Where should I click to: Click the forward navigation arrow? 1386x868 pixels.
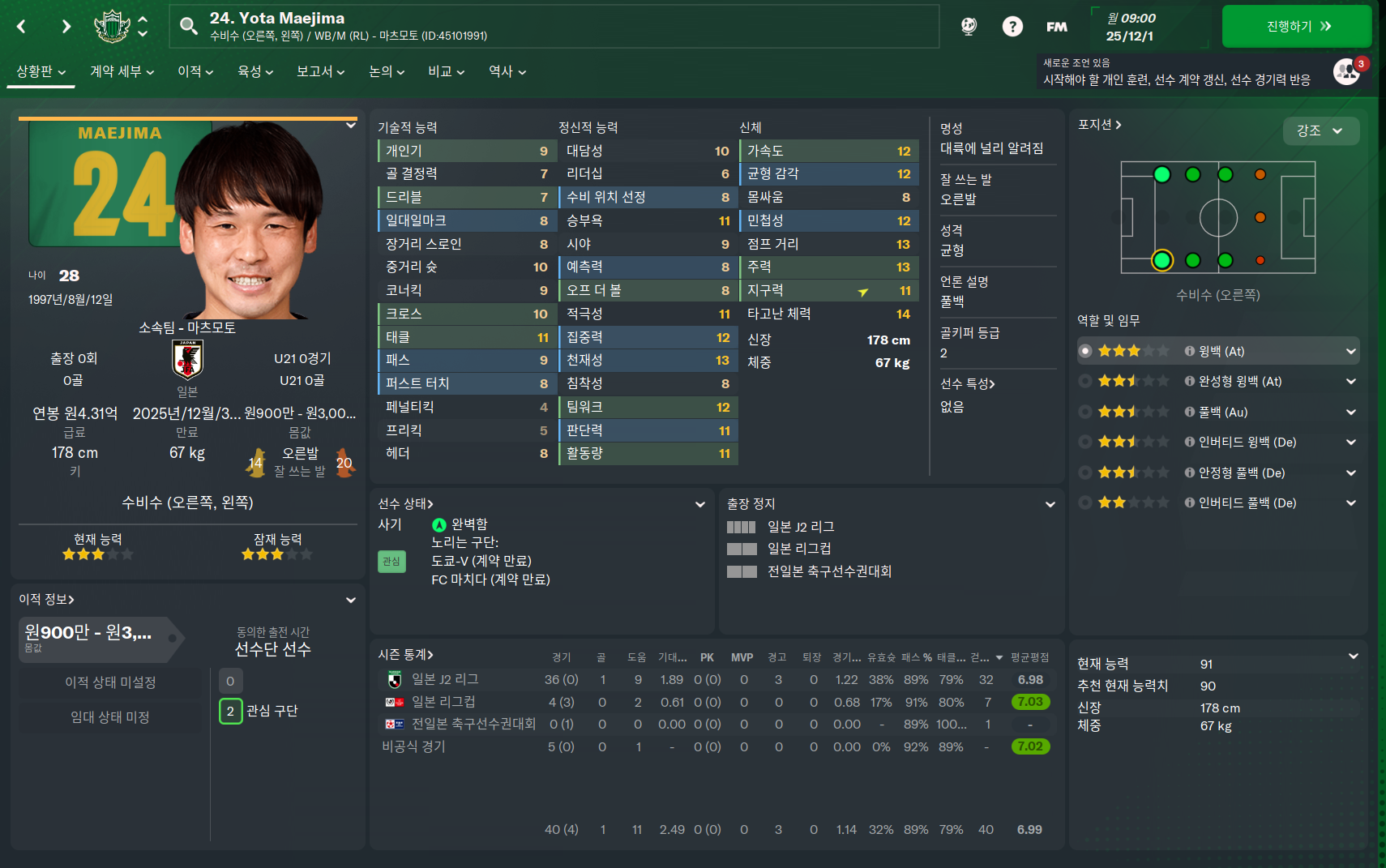coord(66,27)
